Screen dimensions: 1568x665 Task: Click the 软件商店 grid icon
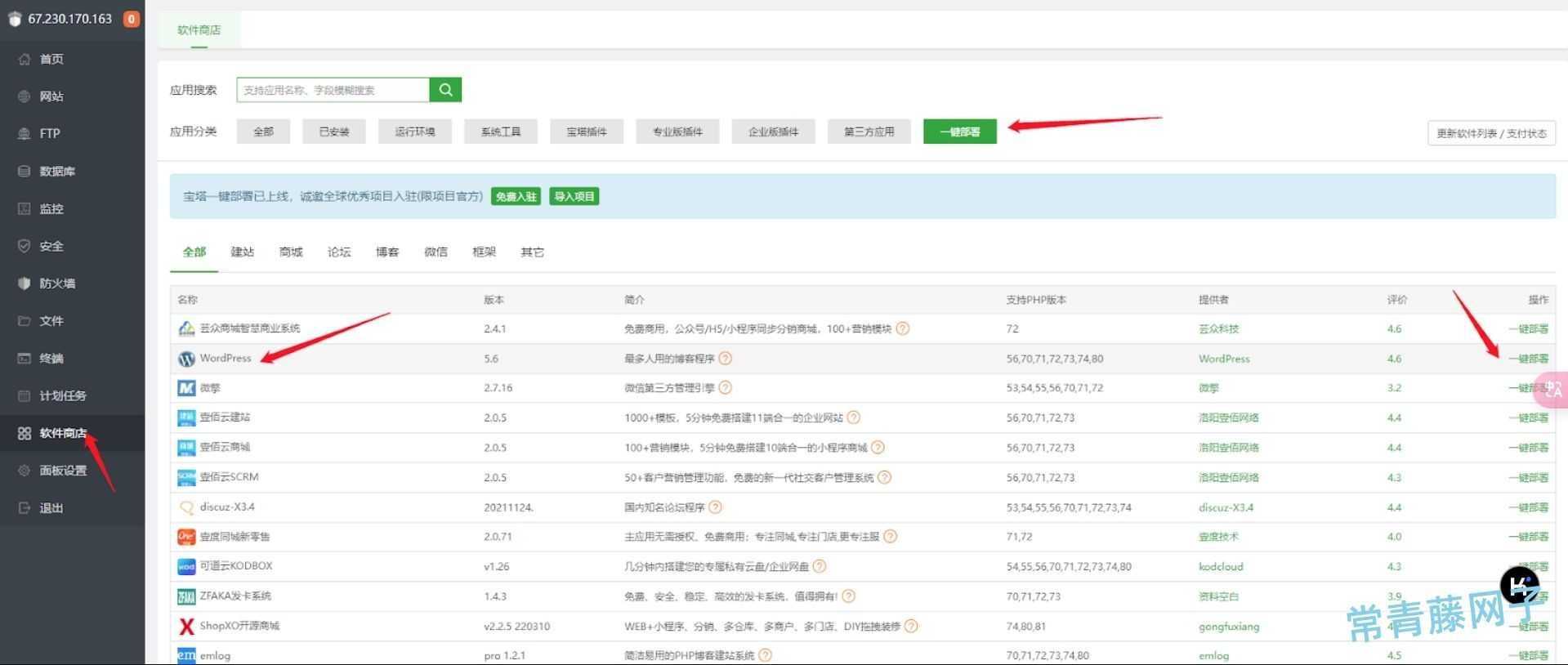tap(25, 433)
